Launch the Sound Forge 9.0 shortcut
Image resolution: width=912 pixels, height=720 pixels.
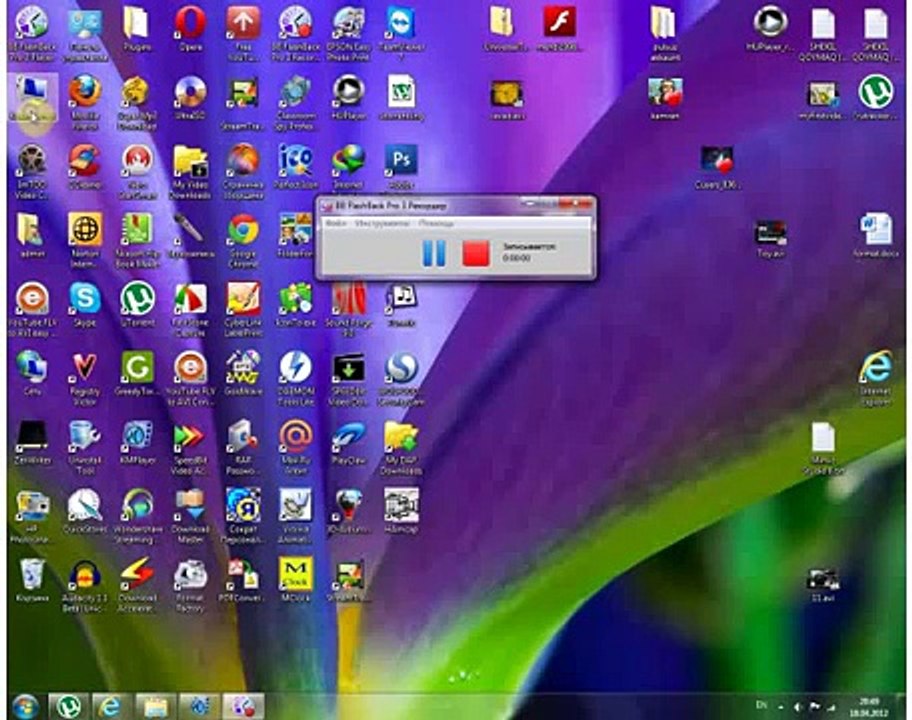coord(348,309)
